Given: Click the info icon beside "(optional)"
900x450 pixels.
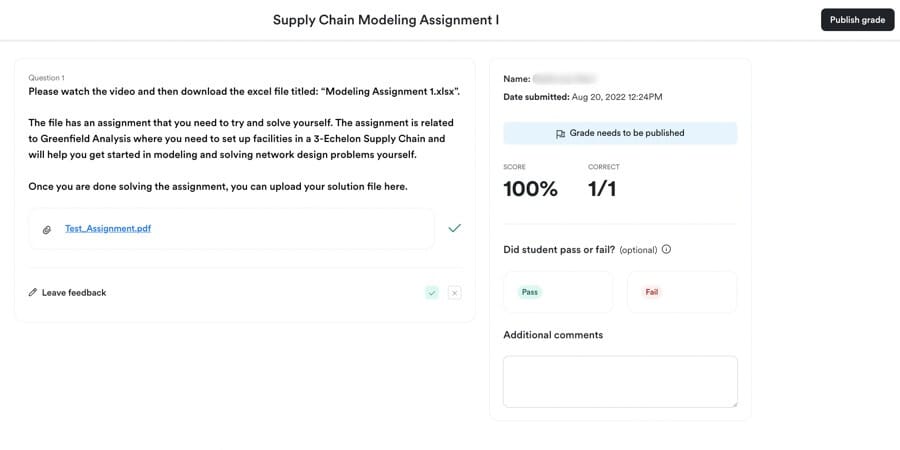Looking at the screenshot, I should pyautogui.click(x=666, y=249).
